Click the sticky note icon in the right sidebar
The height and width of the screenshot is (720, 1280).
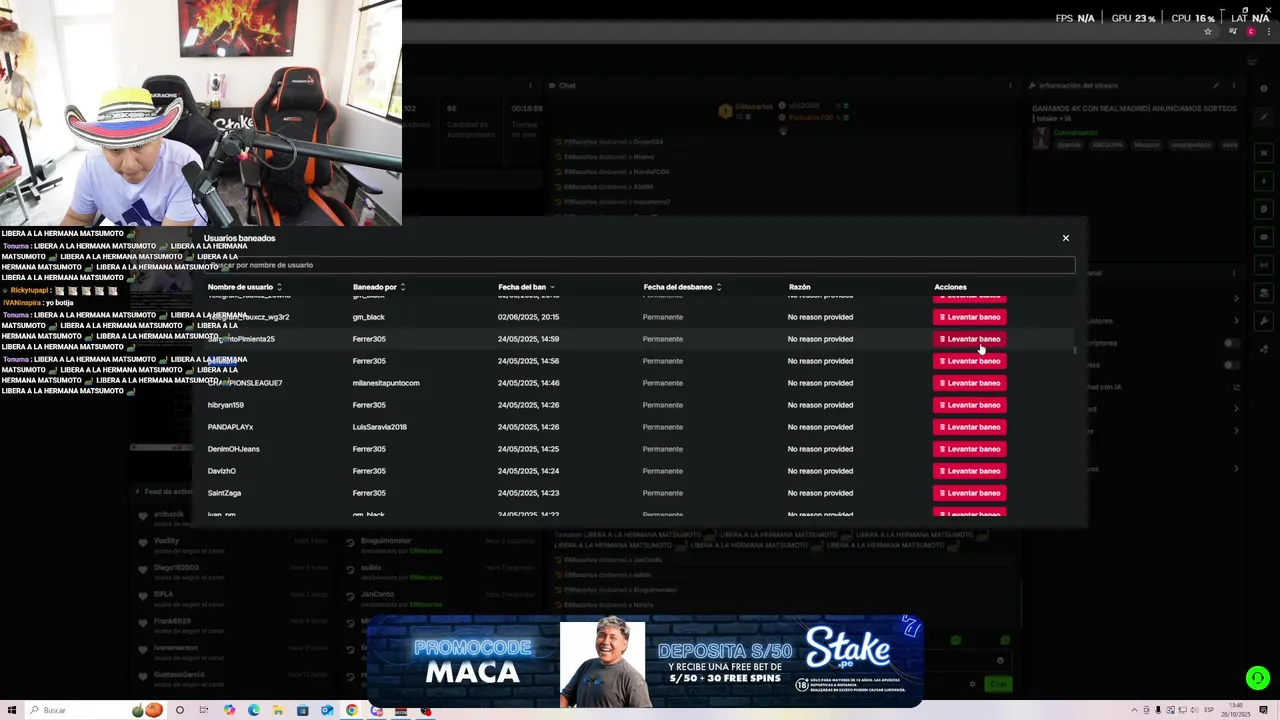(x=1265, y=209)
